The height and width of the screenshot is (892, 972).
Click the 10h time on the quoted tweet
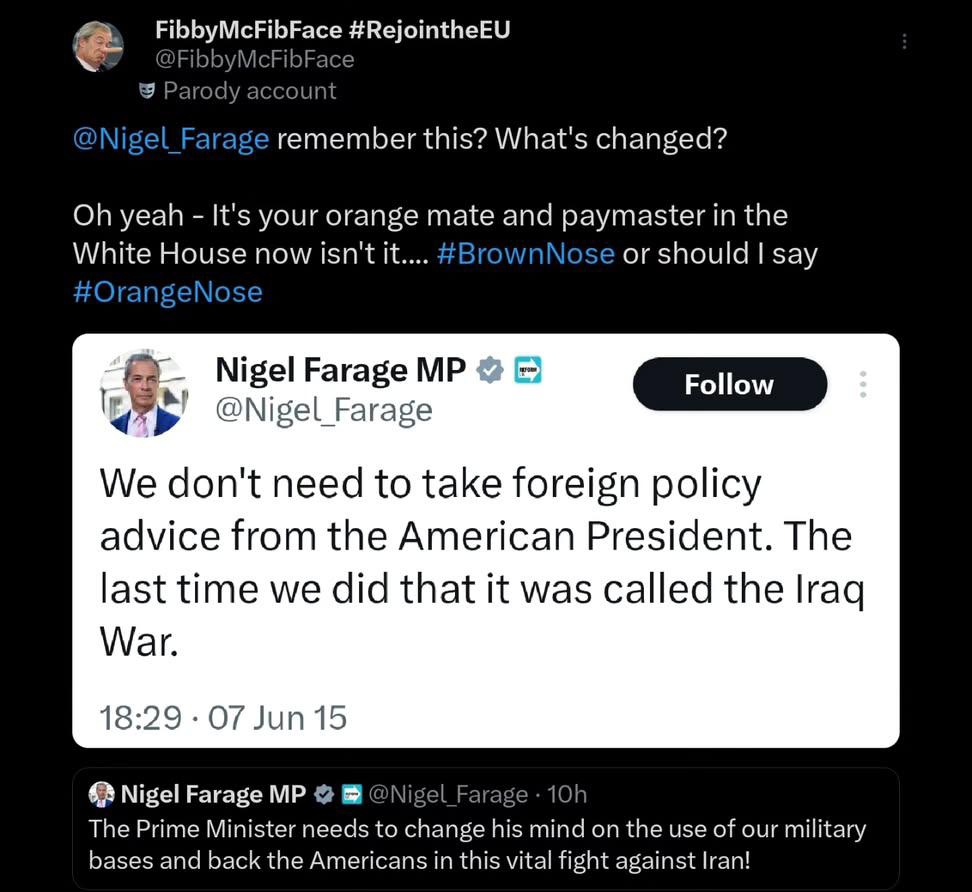tap(568, 795)
